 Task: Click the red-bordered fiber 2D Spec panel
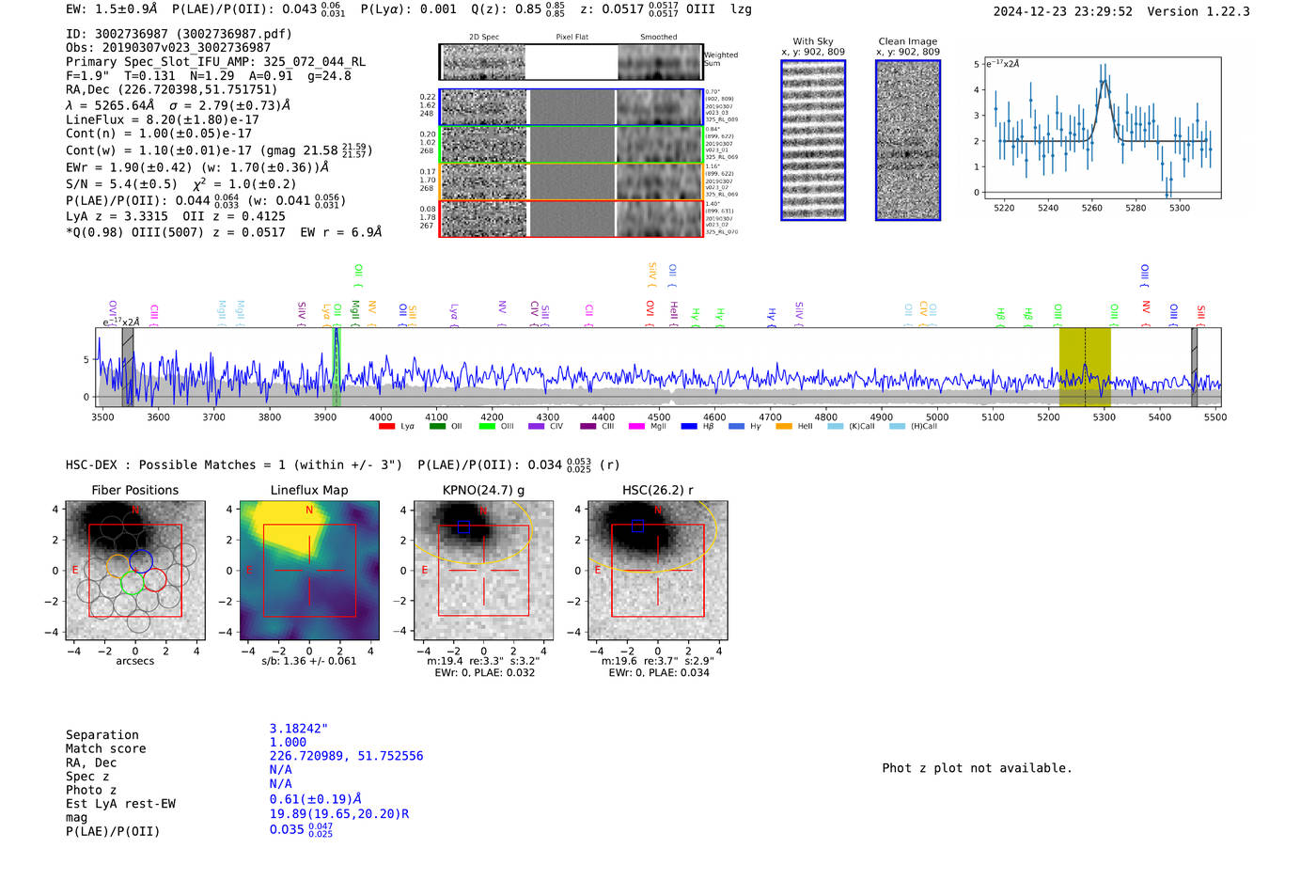point(484,219)
